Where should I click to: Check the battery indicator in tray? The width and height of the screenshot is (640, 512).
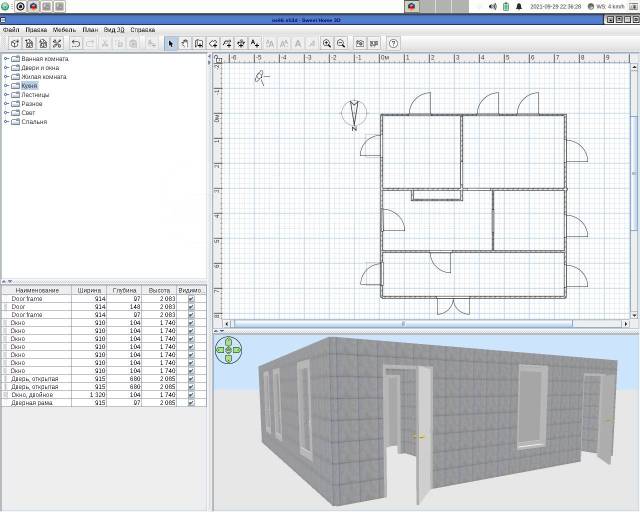click(506, 7)
